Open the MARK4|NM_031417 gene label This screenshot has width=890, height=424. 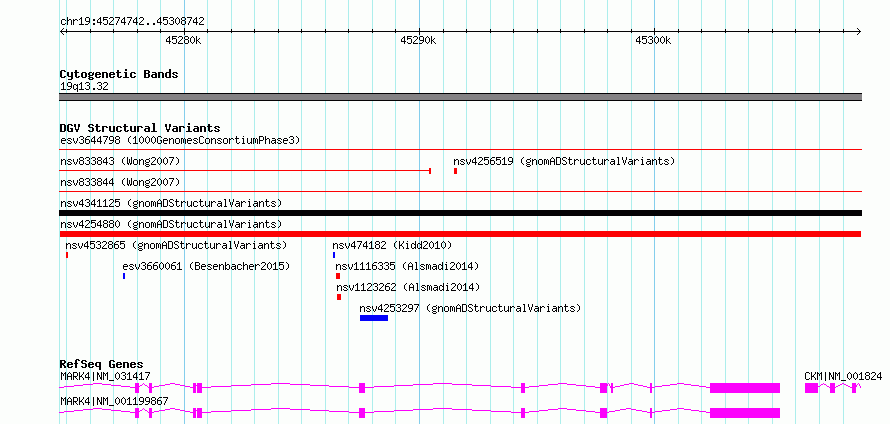click(105, 376)
